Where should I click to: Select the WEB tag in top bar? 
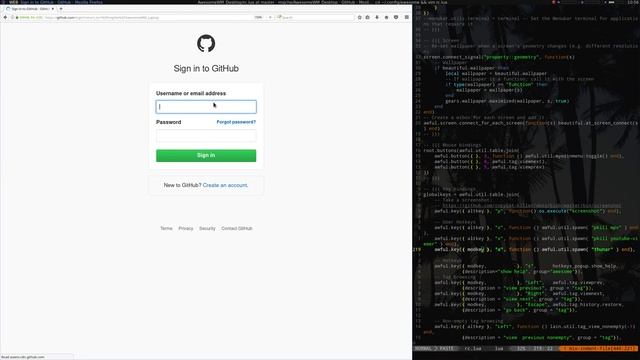(x=13, y=2)
